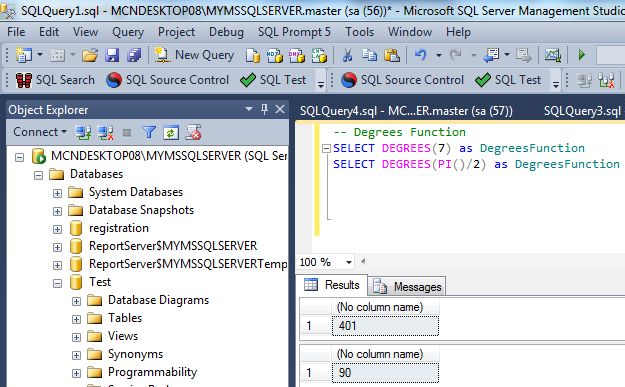
Task: Click the Paste clipboard icon
Action: point(392,55)
